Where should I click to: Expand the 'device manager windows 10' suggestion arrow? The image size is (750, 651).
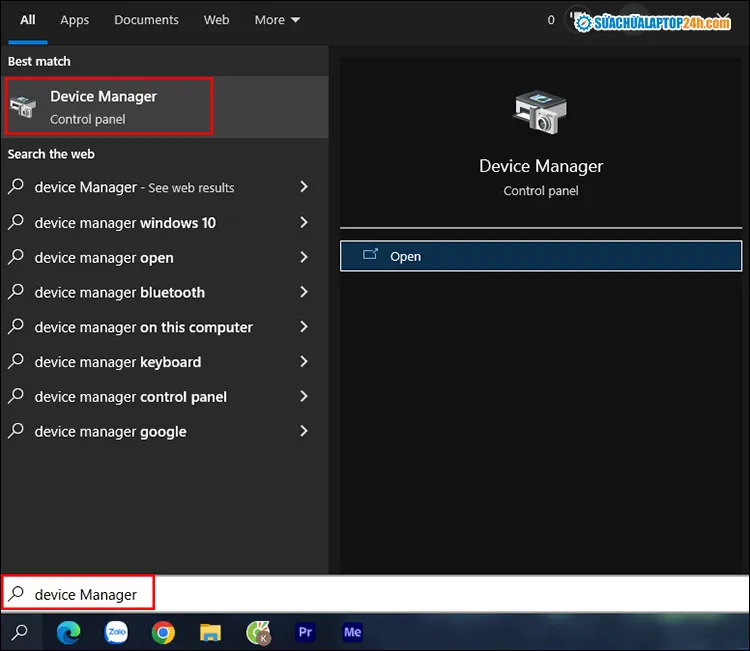pyautogui.click(x=304, y=222)
